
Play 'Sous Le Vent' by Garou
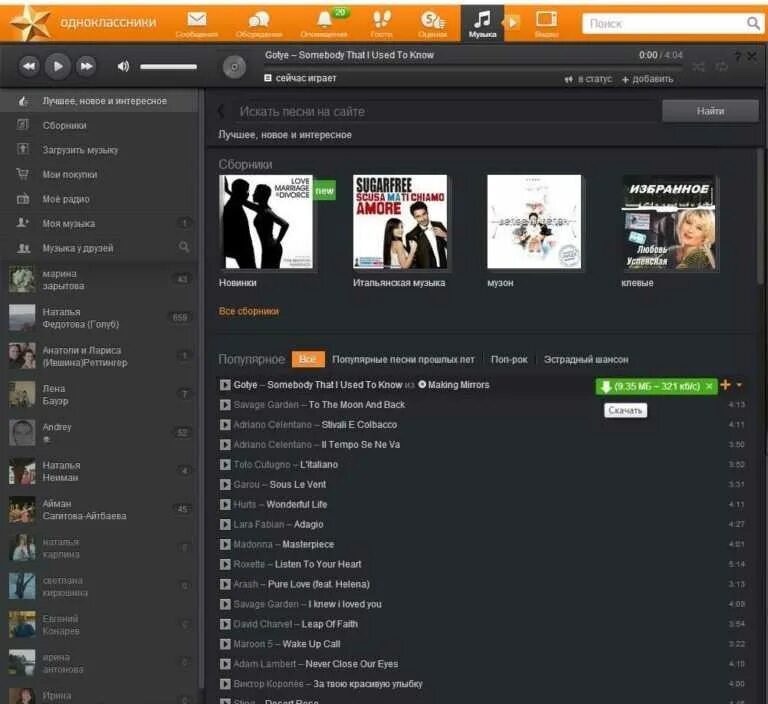click(x=225, y=485)
